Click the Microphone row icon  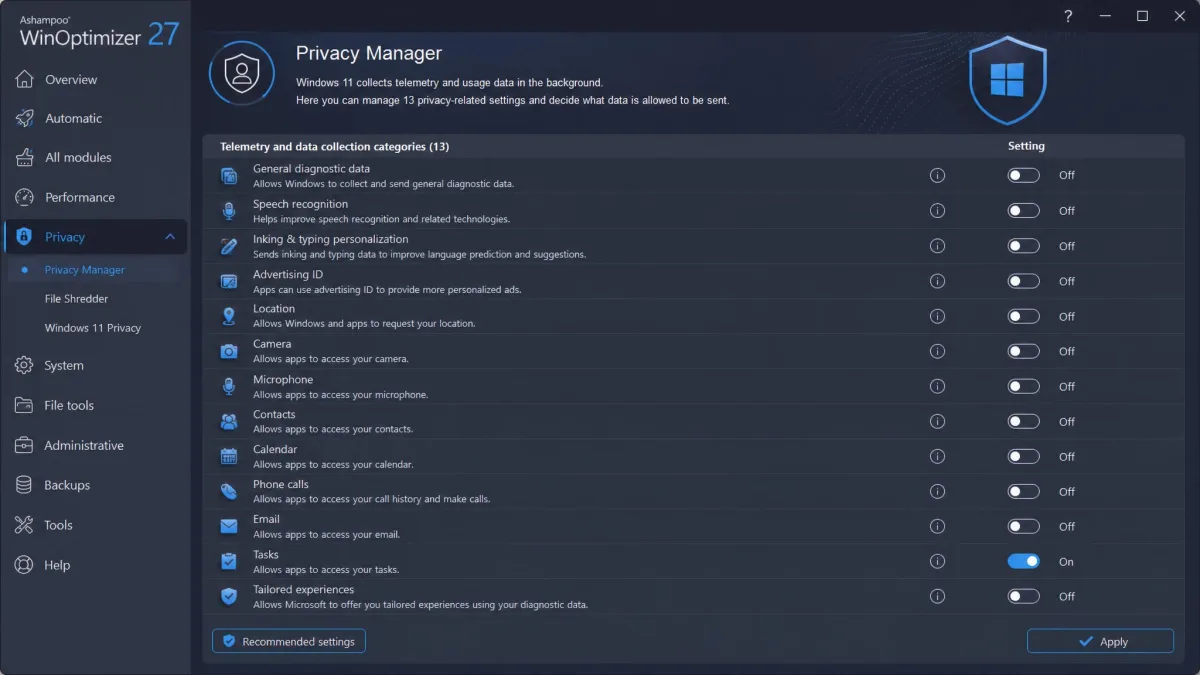click(229, 386)
